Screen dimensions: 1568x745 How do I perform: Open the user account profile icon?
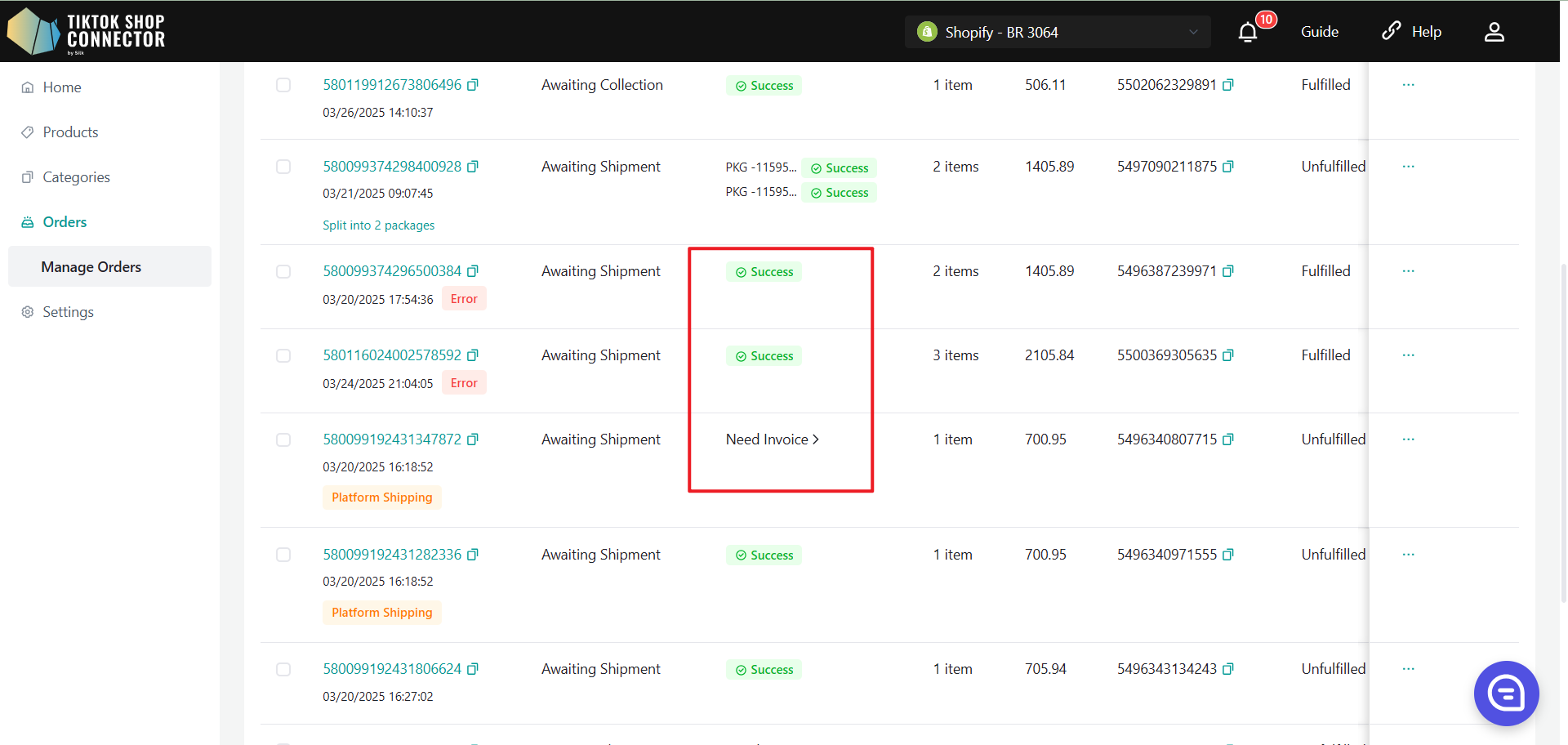(1494, 32)
